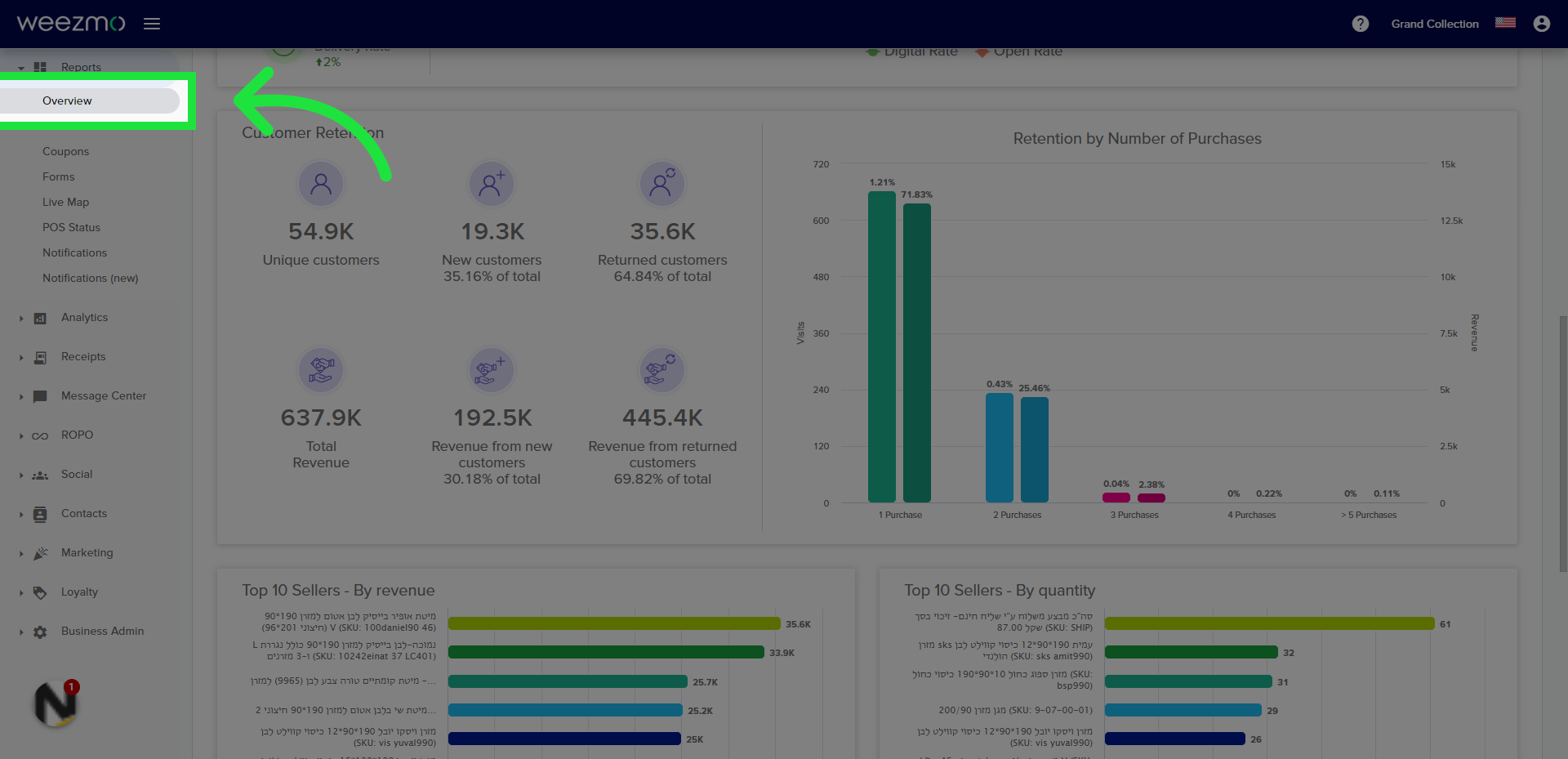This screenshot has height=759, width=1568.
Task: Click the Returned customers icon
Action: [662, 184]
